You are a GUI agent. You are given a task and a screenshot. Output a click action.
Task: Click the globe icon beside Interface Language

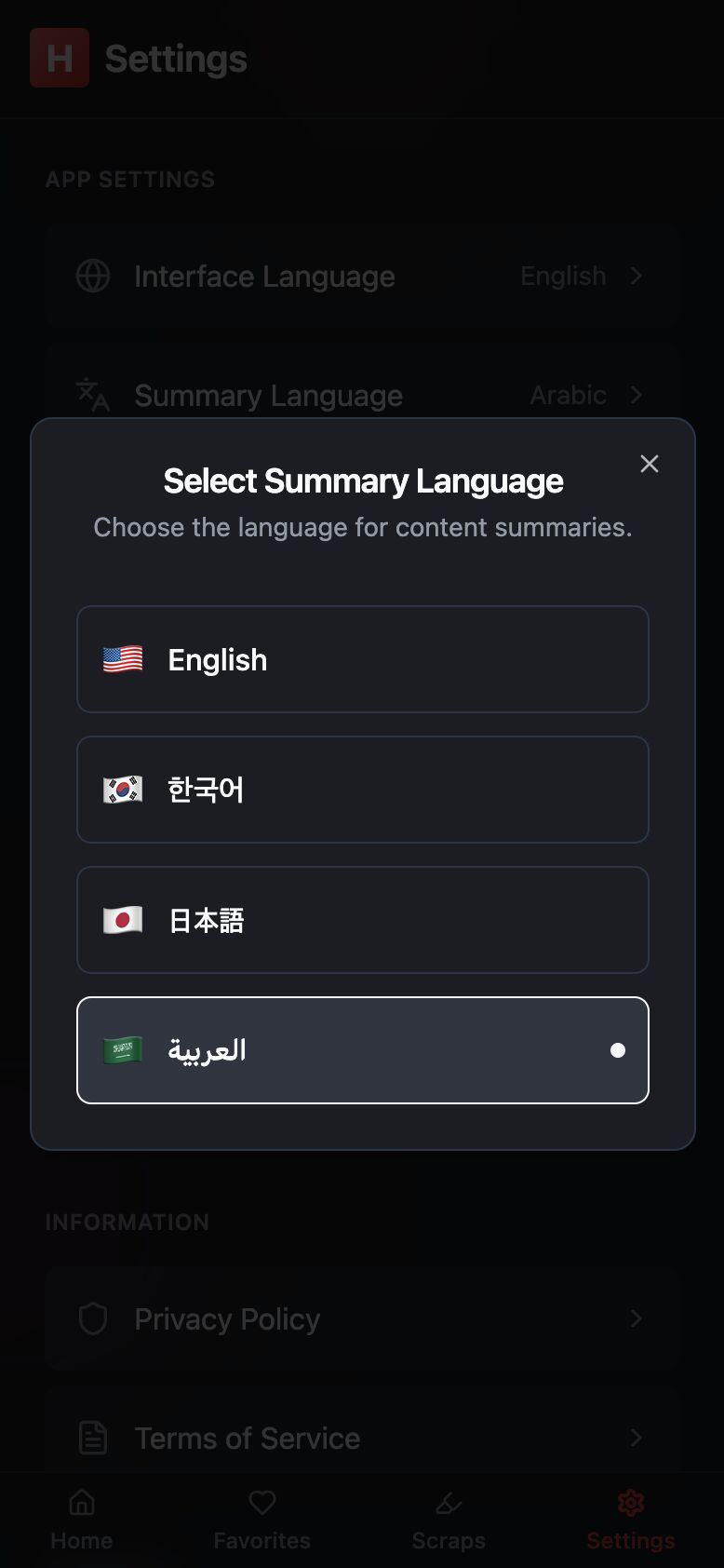93,276
